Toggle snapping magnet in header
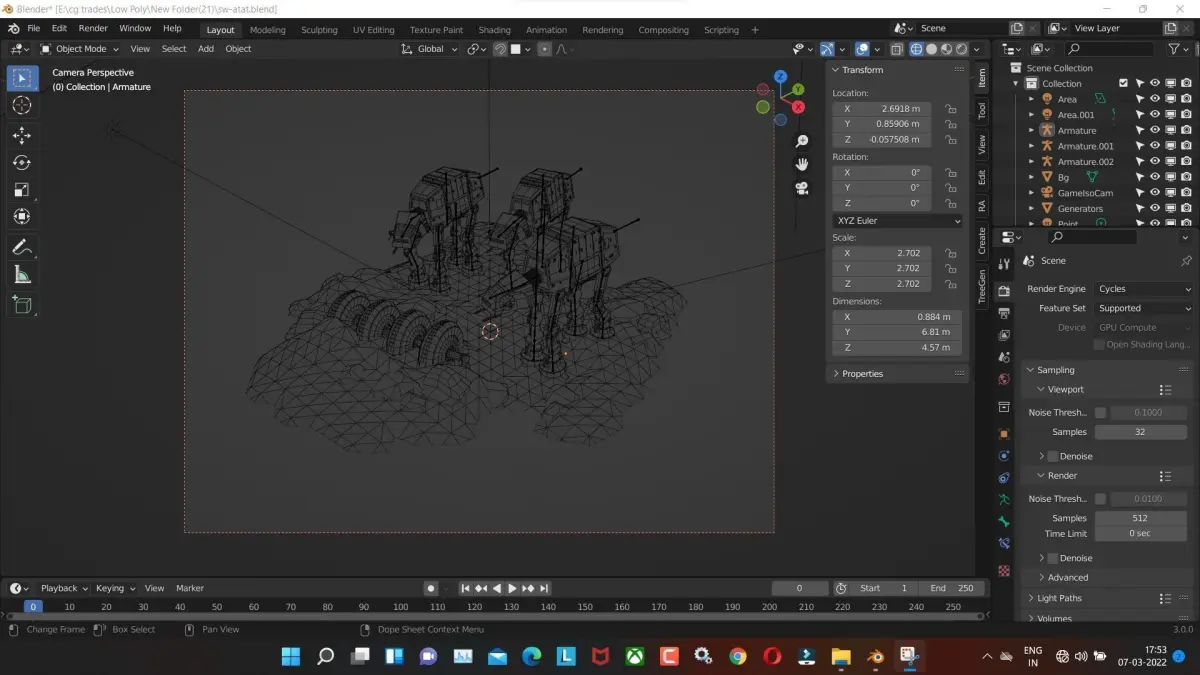1200x675 pixels. [x=500, y=49]
